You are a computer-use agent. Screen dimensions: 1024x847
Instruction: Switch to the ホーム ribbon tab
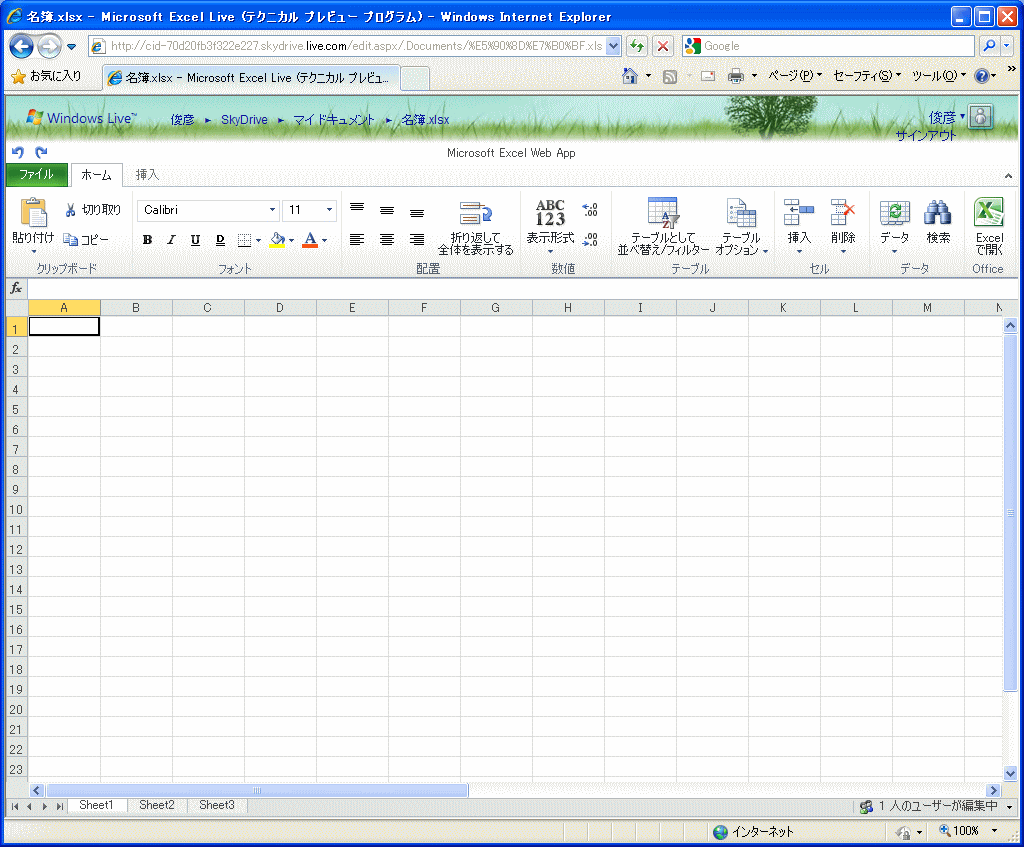point(97,175)
